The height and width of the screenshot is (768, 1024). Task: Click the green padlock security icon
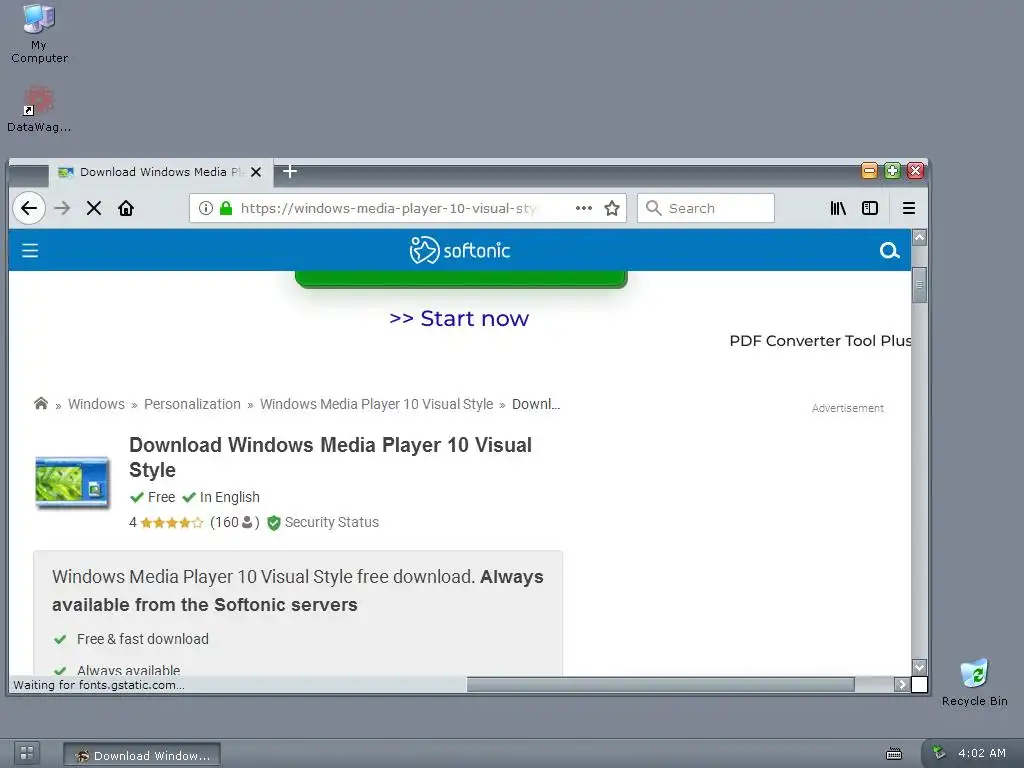click(x=226, y=208)
